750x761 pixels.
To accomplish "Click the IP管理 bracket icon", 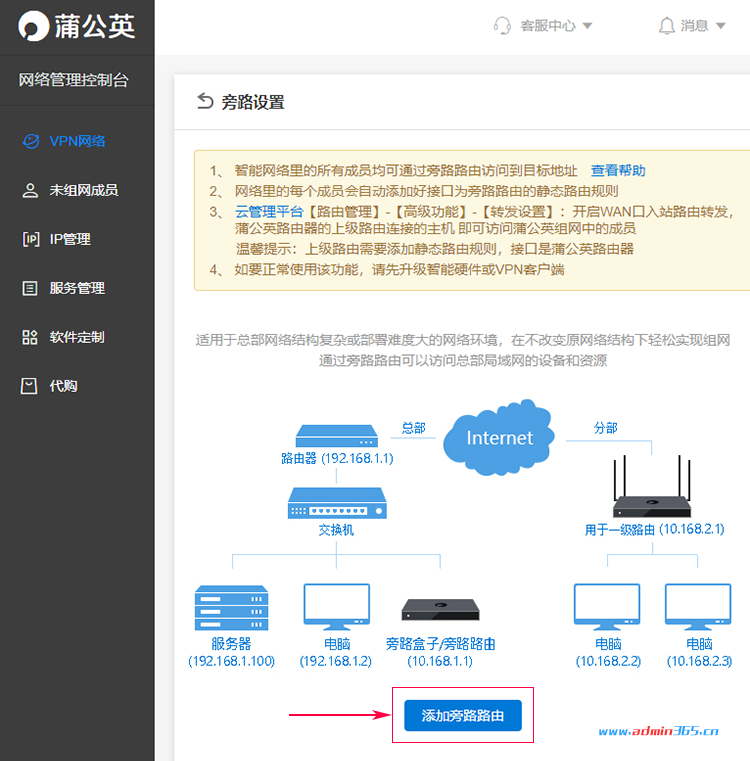I will pyautogui.click(x=31, y=239).
